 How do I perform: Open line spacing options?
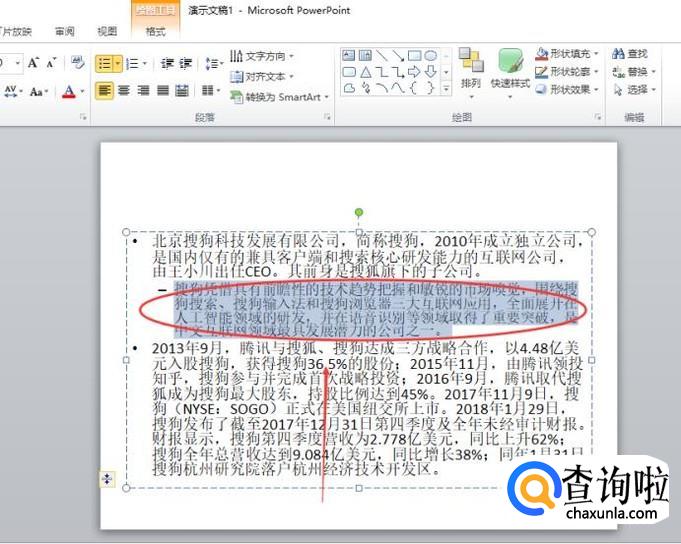tap(213, 64)
